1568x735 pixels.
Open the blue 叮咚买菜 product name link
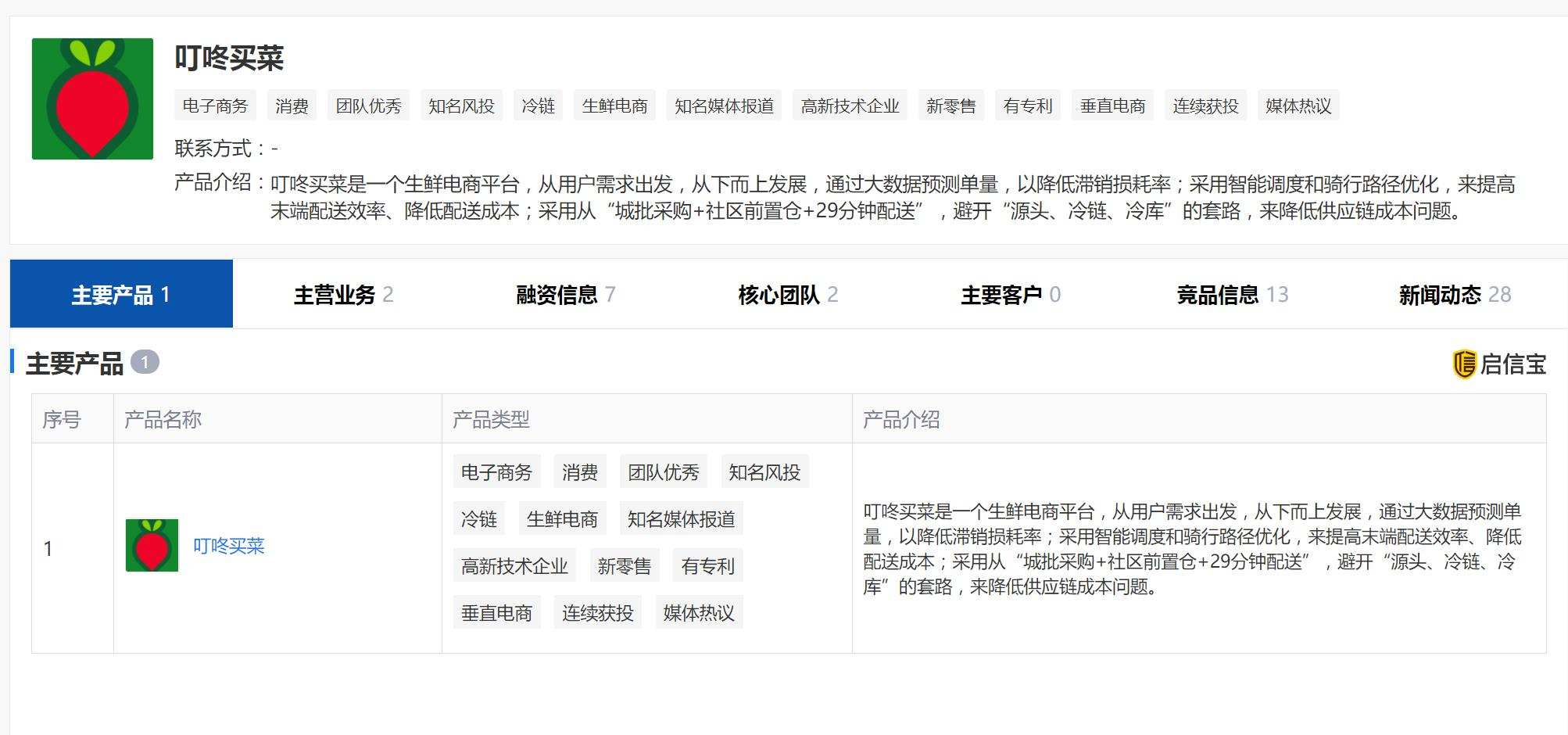[229, 546]
